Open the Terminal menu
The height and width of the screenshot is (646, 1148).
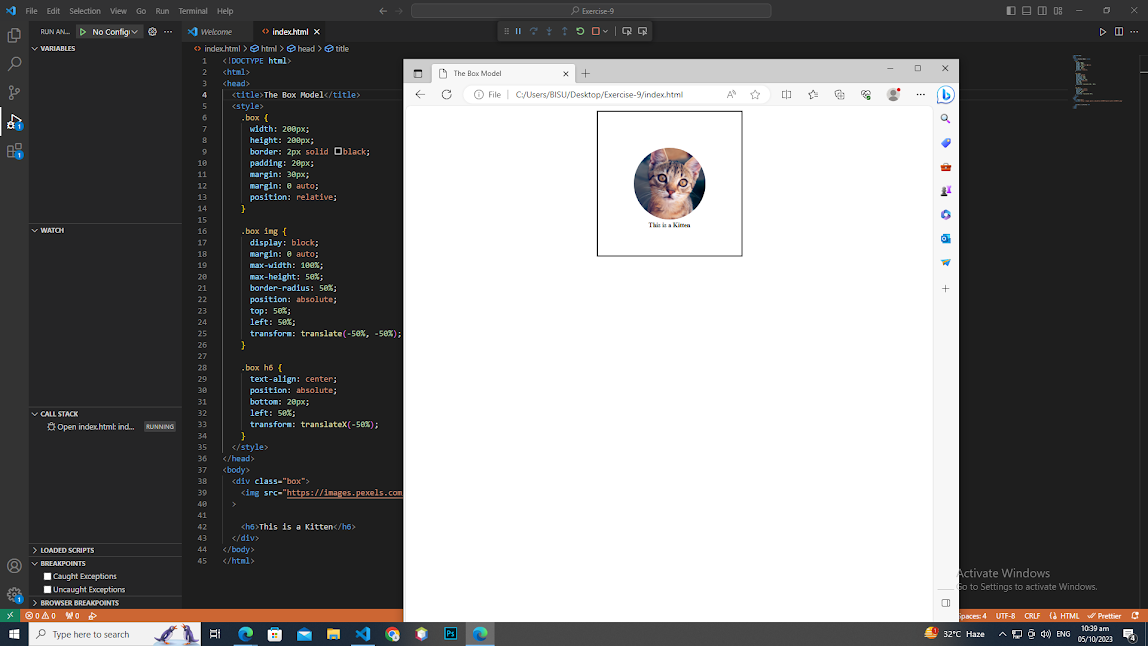[x=192, y=11]
